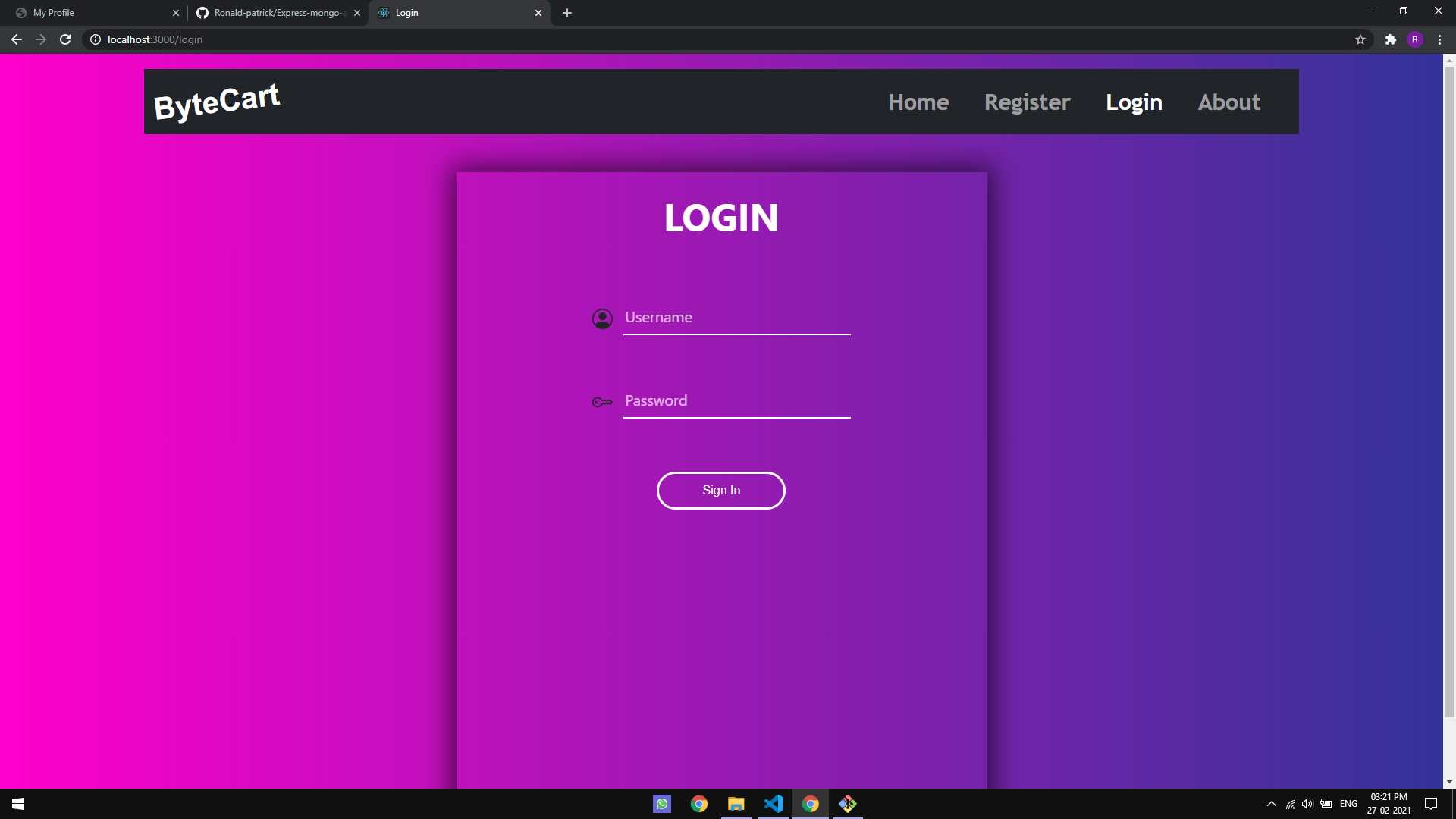Image resolution: width=1456 pixels, height=819 pixels.
Task: Open Chrome's three-dot menu
Action: [1439, 39]
